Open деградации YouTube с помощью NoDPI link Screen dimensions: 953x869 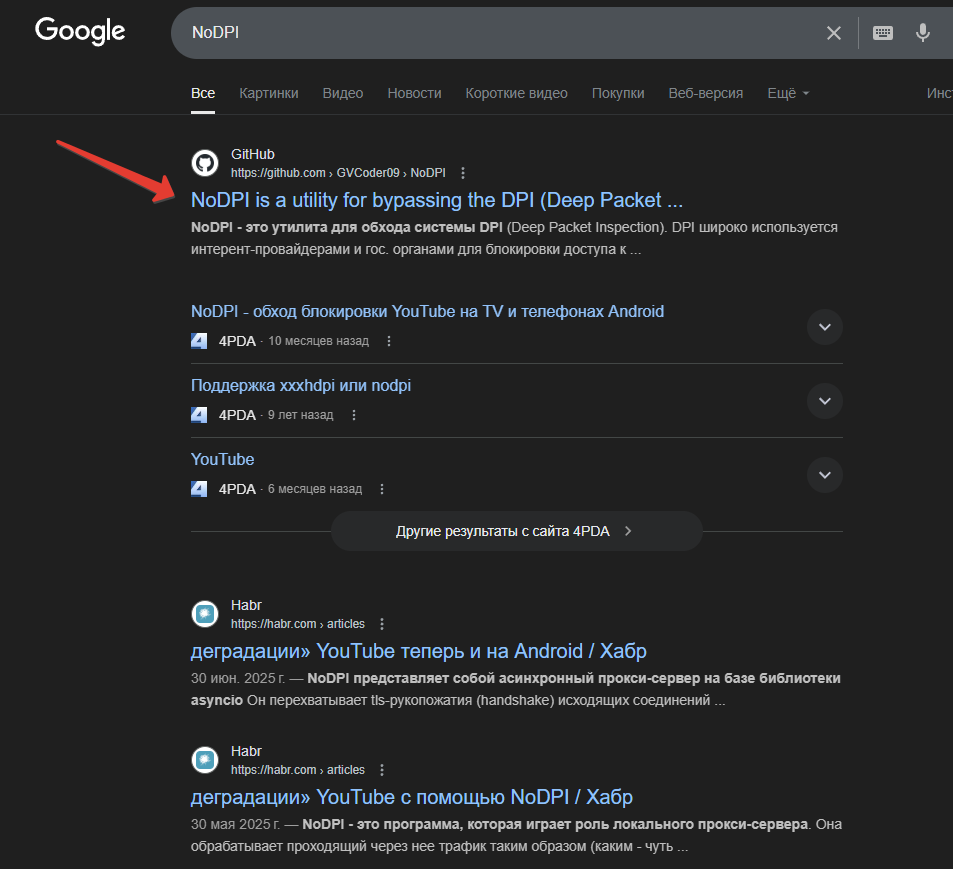click(x=412, y=797)
